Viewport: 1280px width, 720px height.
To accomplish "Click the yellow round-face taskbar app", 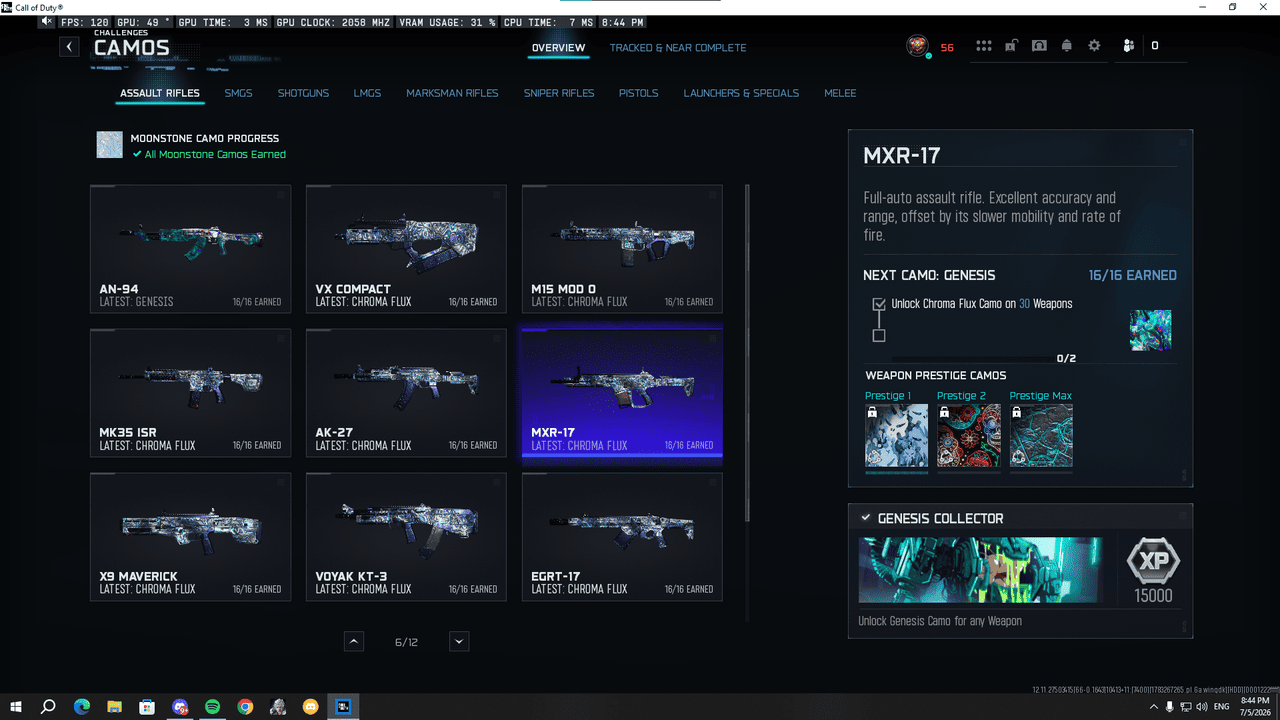I will tap(311, 707).
